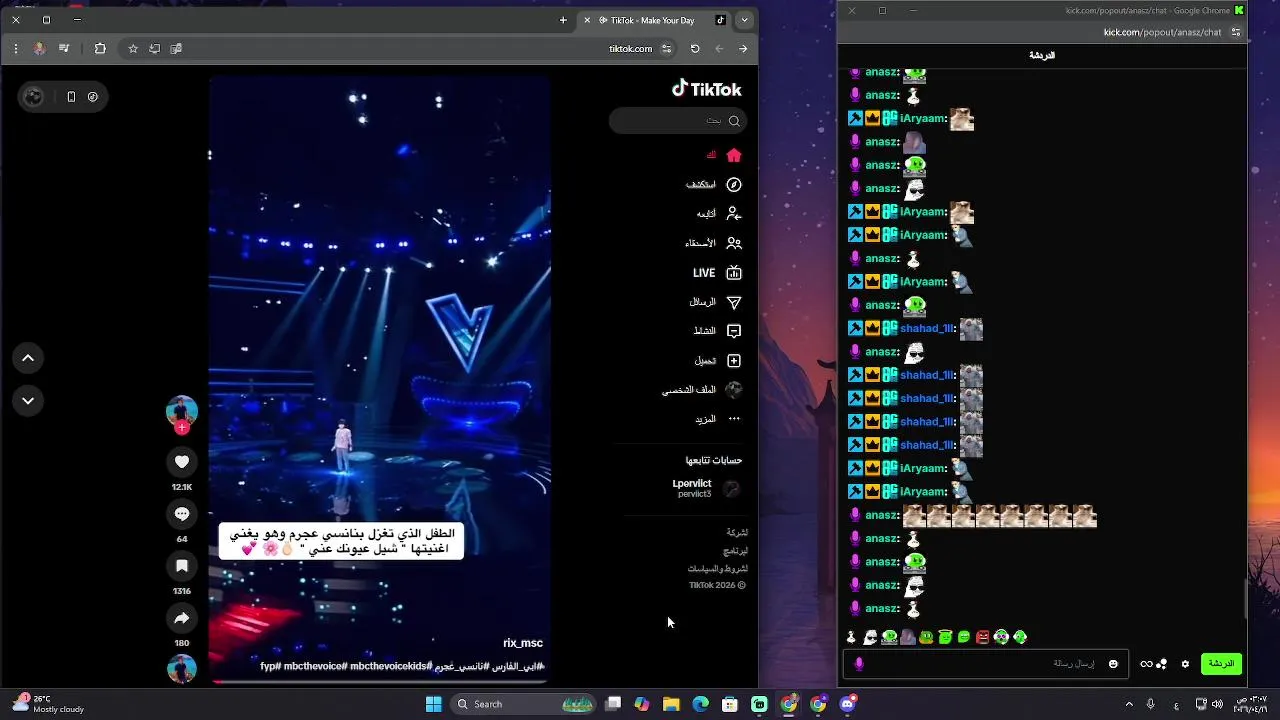Viewport: 1280px width, 720px height.
Task: Open site settings icon in Kick address bar
Action: click(1236, 32)
